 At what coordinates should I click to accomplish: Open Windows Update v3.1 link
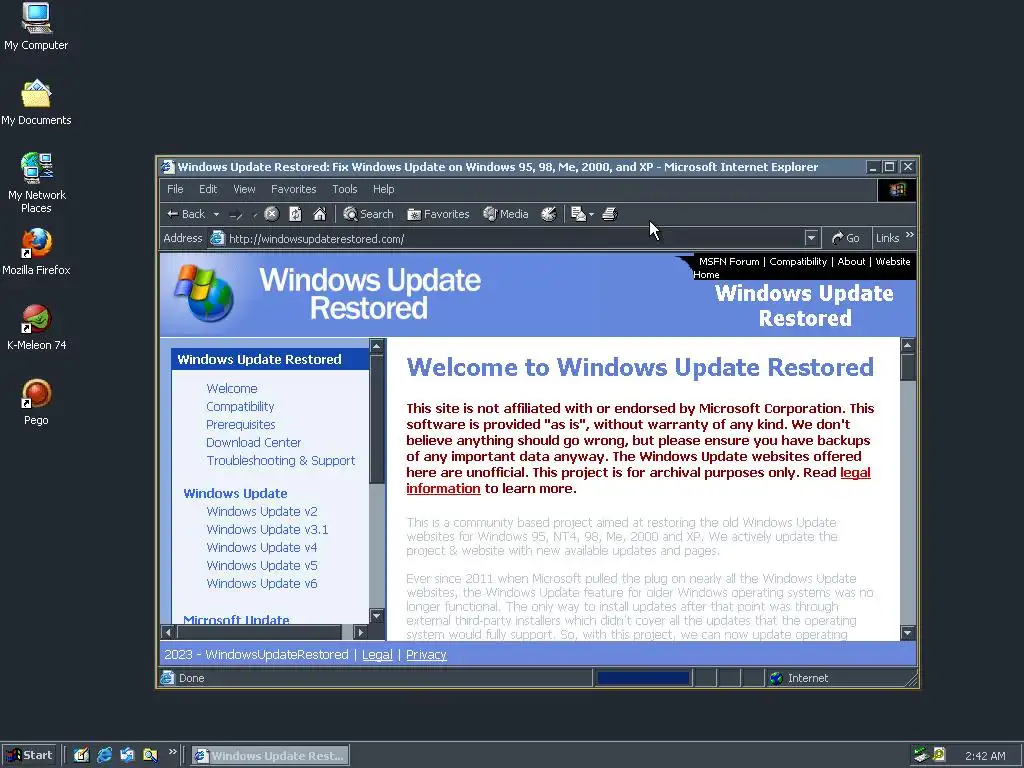267,530
